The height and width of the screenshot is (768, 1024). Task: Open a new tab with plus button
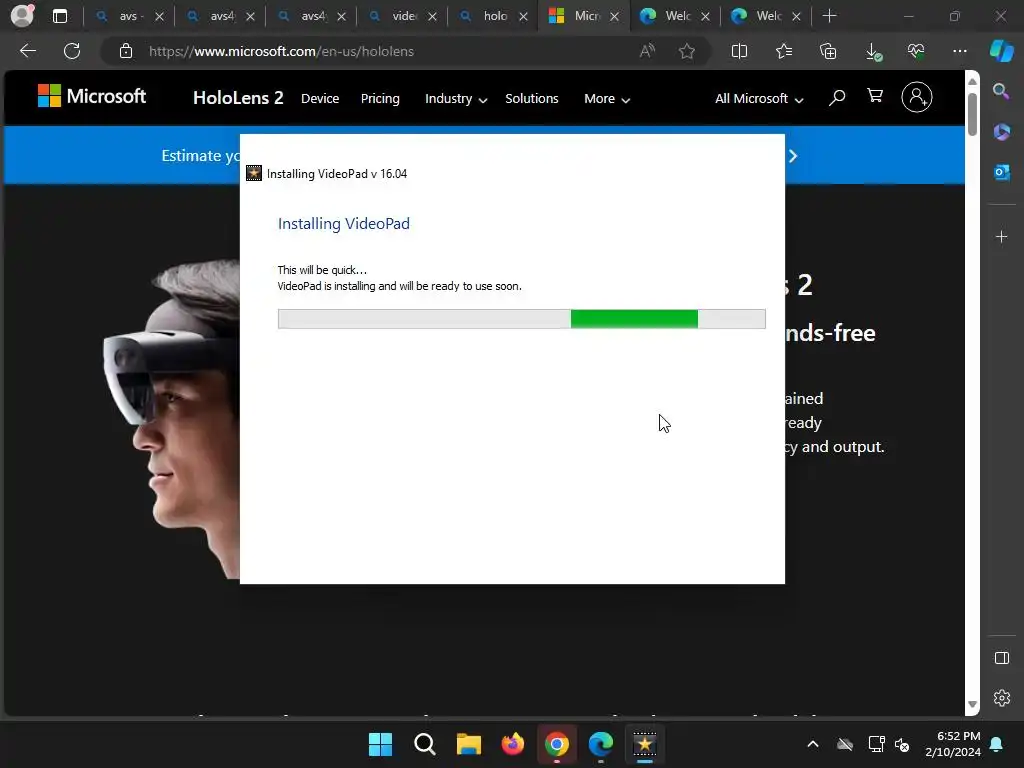pos(829,16)
